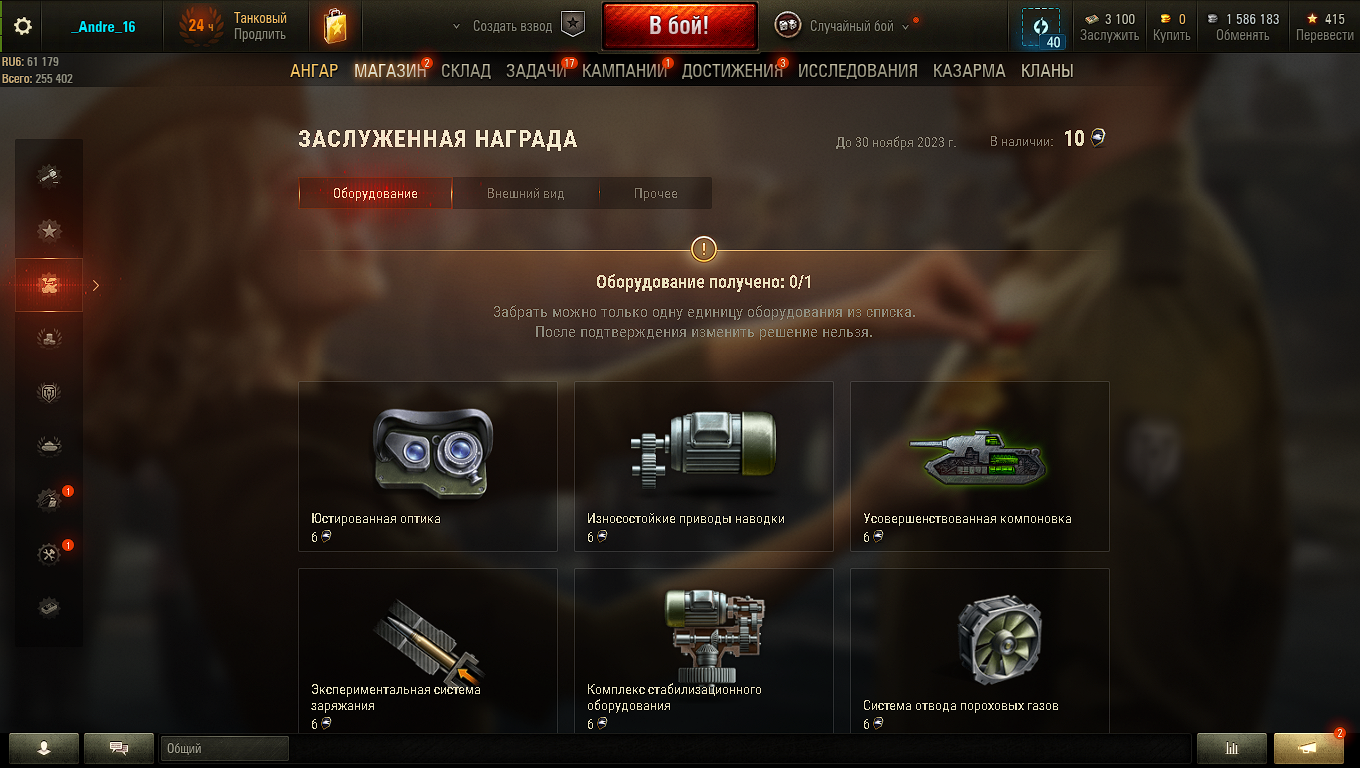Open the МАГАЗИН menu item
The width and height of the screenshot is (1360, 768).
[x=389, y=71]
